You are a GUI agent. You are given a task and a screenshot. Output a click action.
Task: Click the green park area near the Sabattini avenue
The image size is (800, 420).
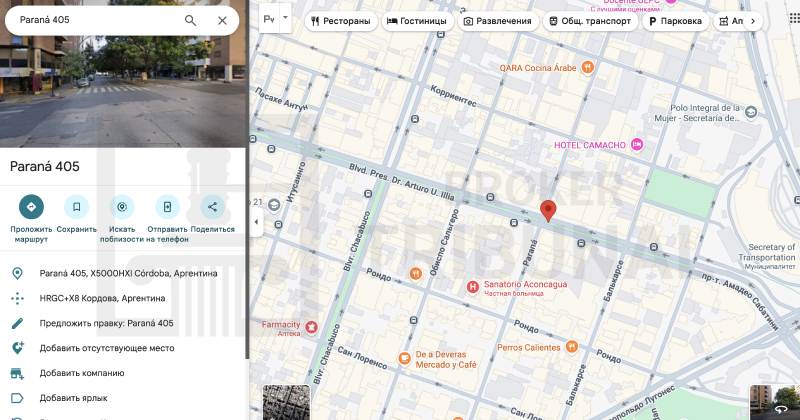point(680,193)
